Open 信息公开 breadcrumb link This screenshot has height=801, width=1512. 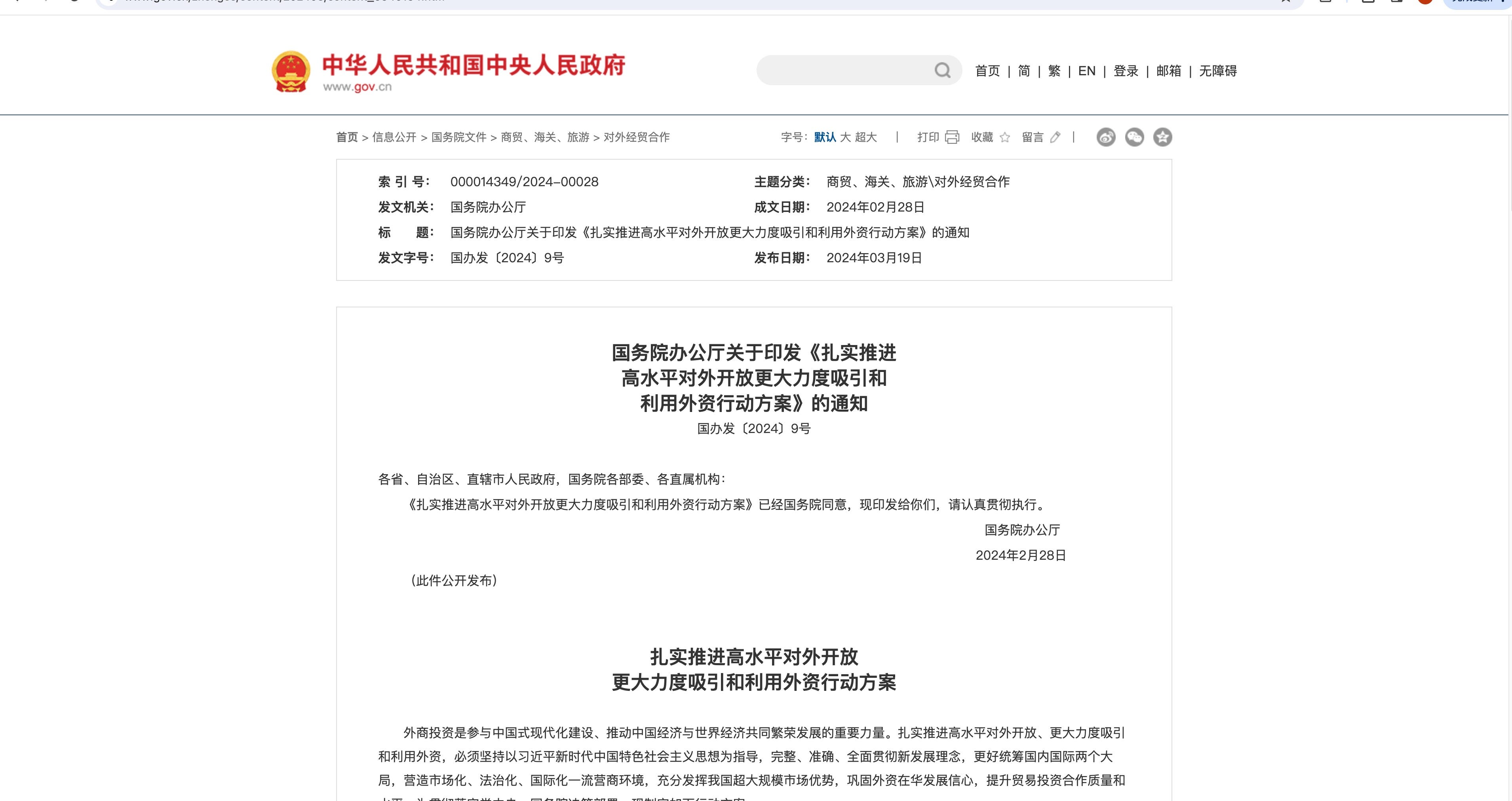pos(394,137)
